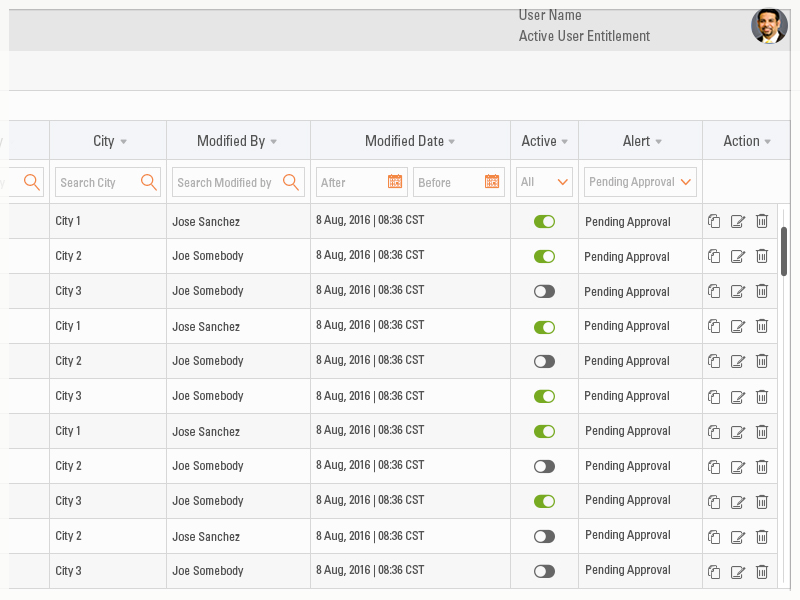Turn off Active toggle in the first row

pyautogui.click(x=544, y=221)
